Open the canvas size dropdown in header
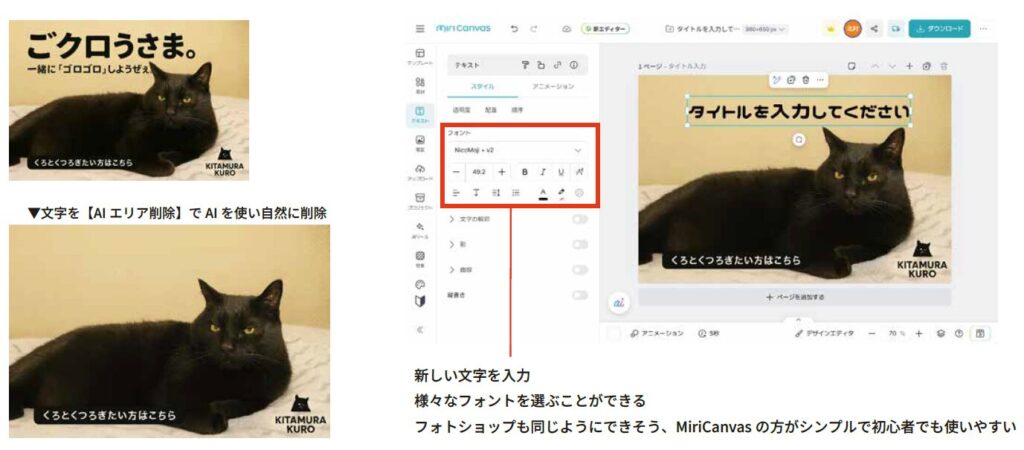 (x=764, y=29)
